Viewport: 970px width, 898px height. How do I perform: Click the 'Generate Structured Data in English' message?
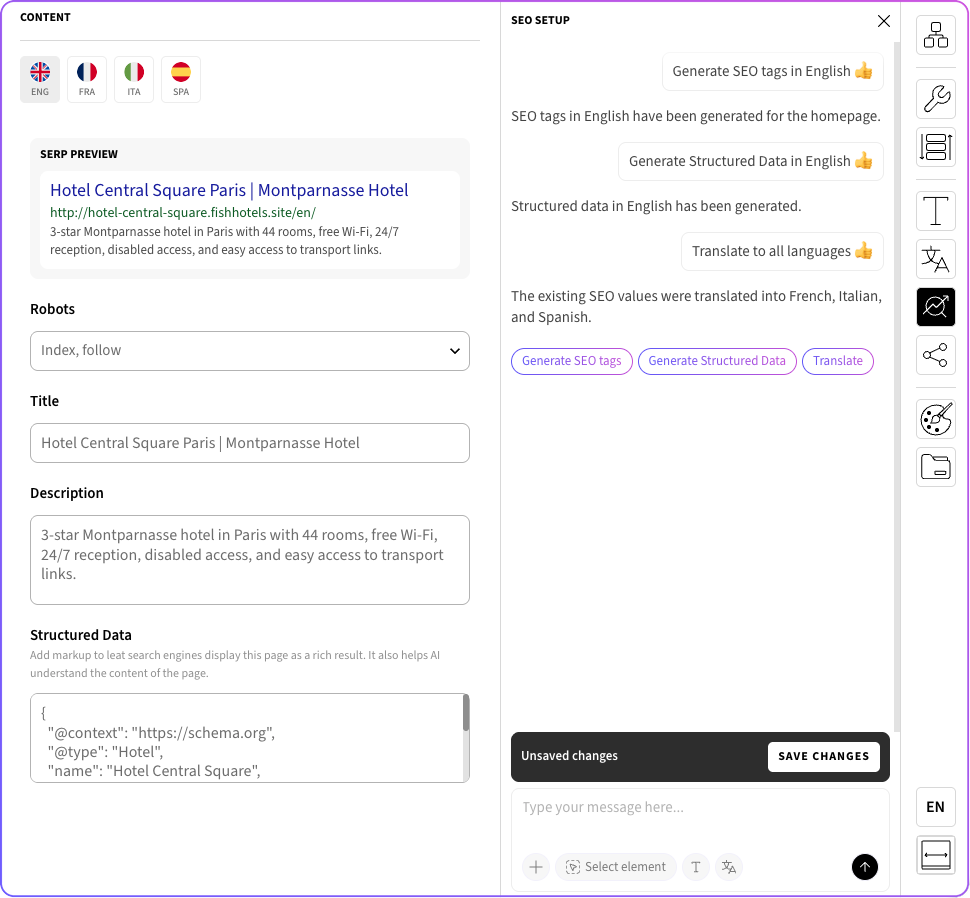[751, 161]
